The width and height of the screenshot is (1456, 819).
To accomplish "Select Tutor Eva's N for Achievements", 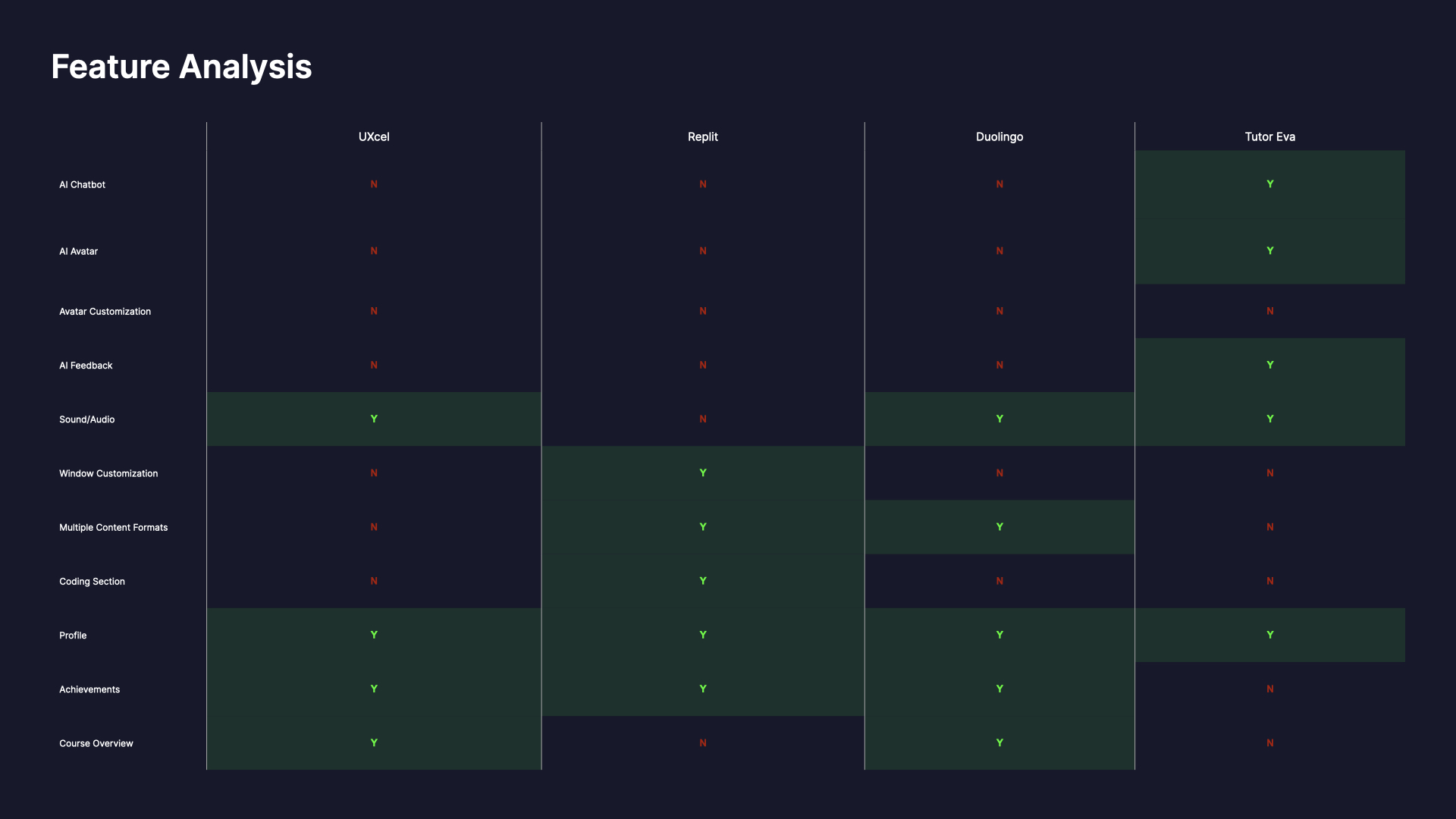I will pos(1270,689).
